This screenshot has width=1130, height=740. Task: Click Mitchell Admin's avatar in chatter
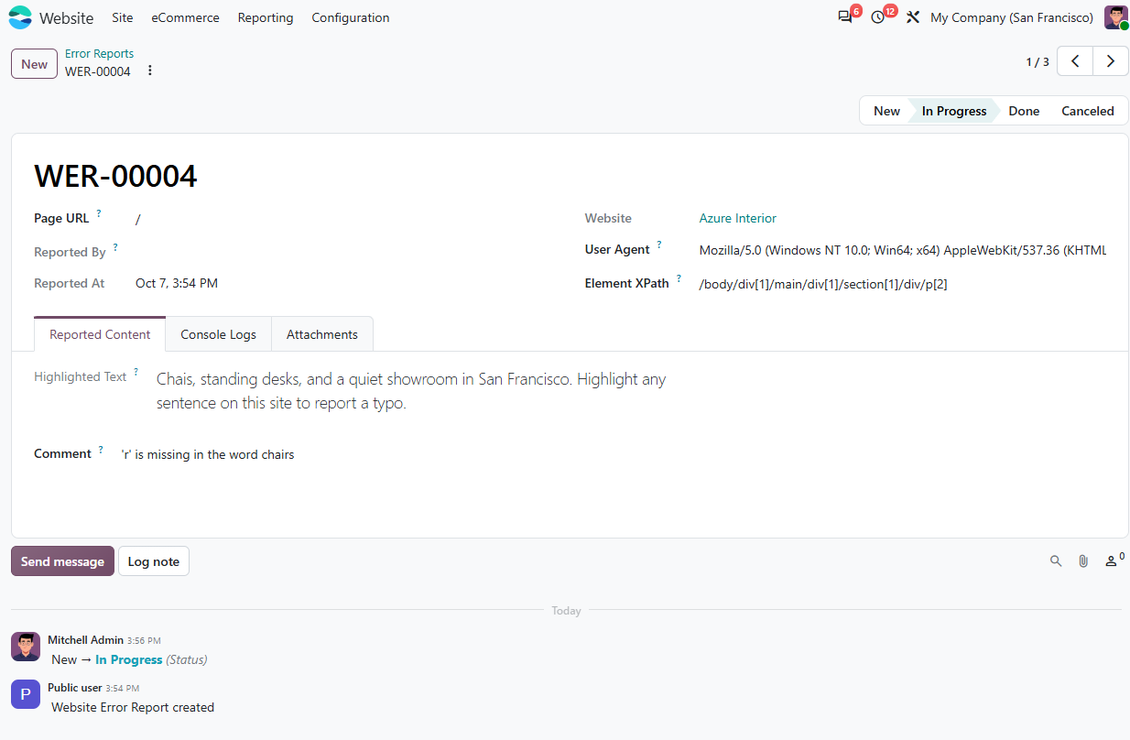click(25, 646)
